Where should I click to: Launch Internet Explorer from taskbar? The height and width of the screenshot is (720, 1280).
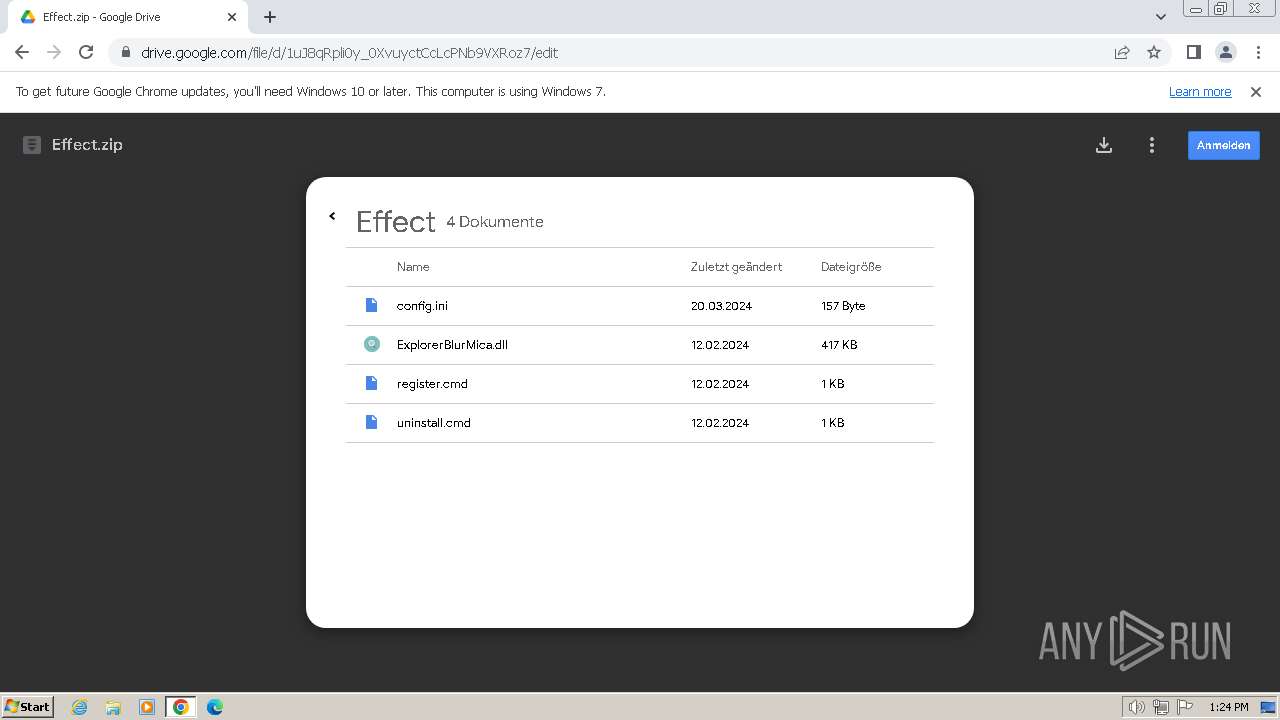coord(79,707)
